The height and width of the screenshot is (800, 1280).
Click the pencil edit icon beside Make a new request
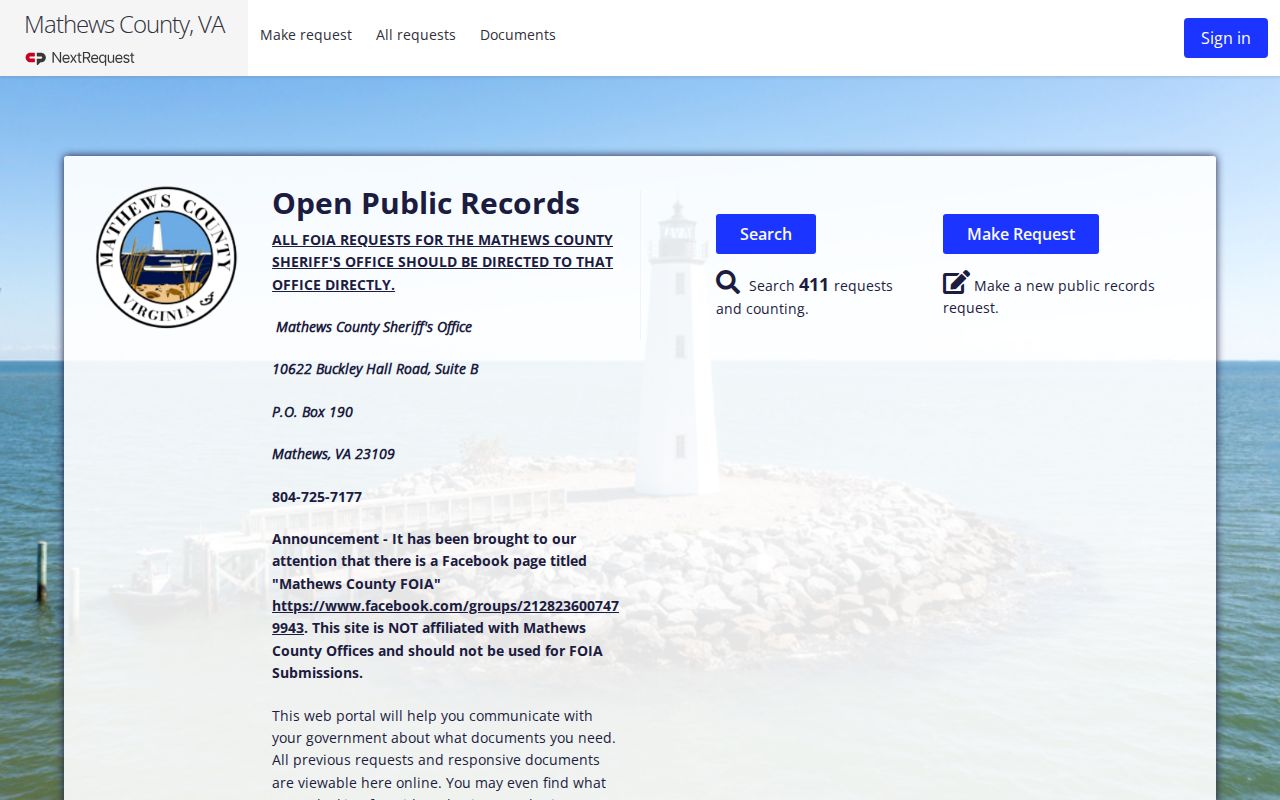tap(956, 283)
